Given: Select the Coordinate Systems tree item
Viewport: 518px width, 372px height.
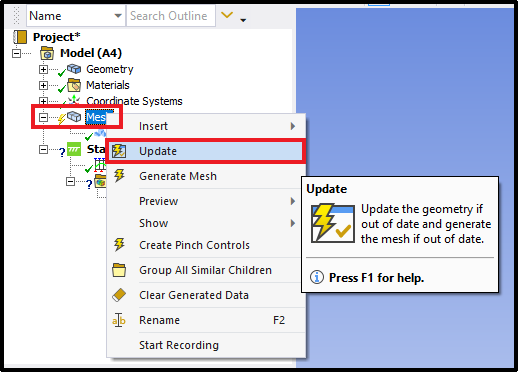Looking at the screenshot, I should pyautogui.click(x=134, y=101).
